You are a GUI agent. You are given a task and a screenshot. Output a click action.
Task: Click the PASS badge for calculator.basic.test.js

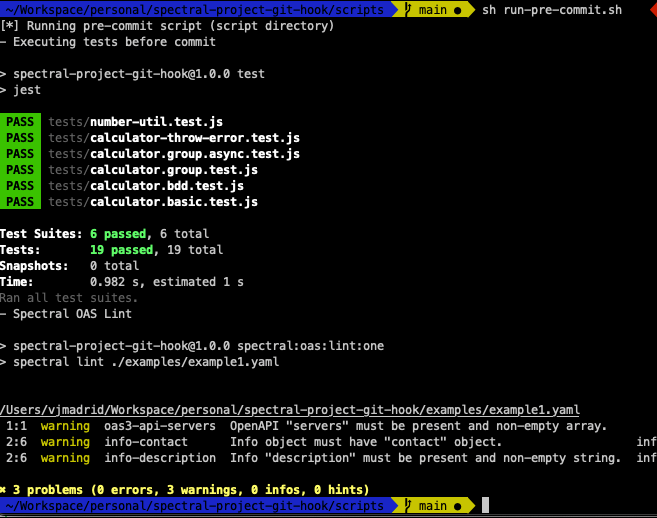pos(20,202)
